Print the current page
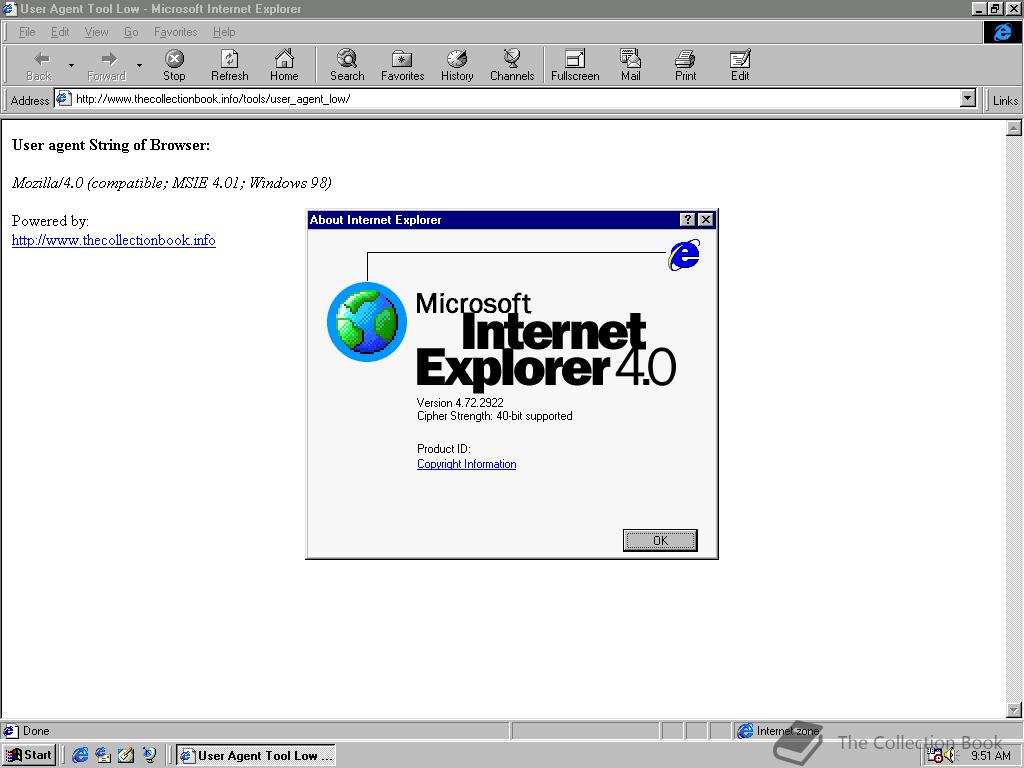 685,66
